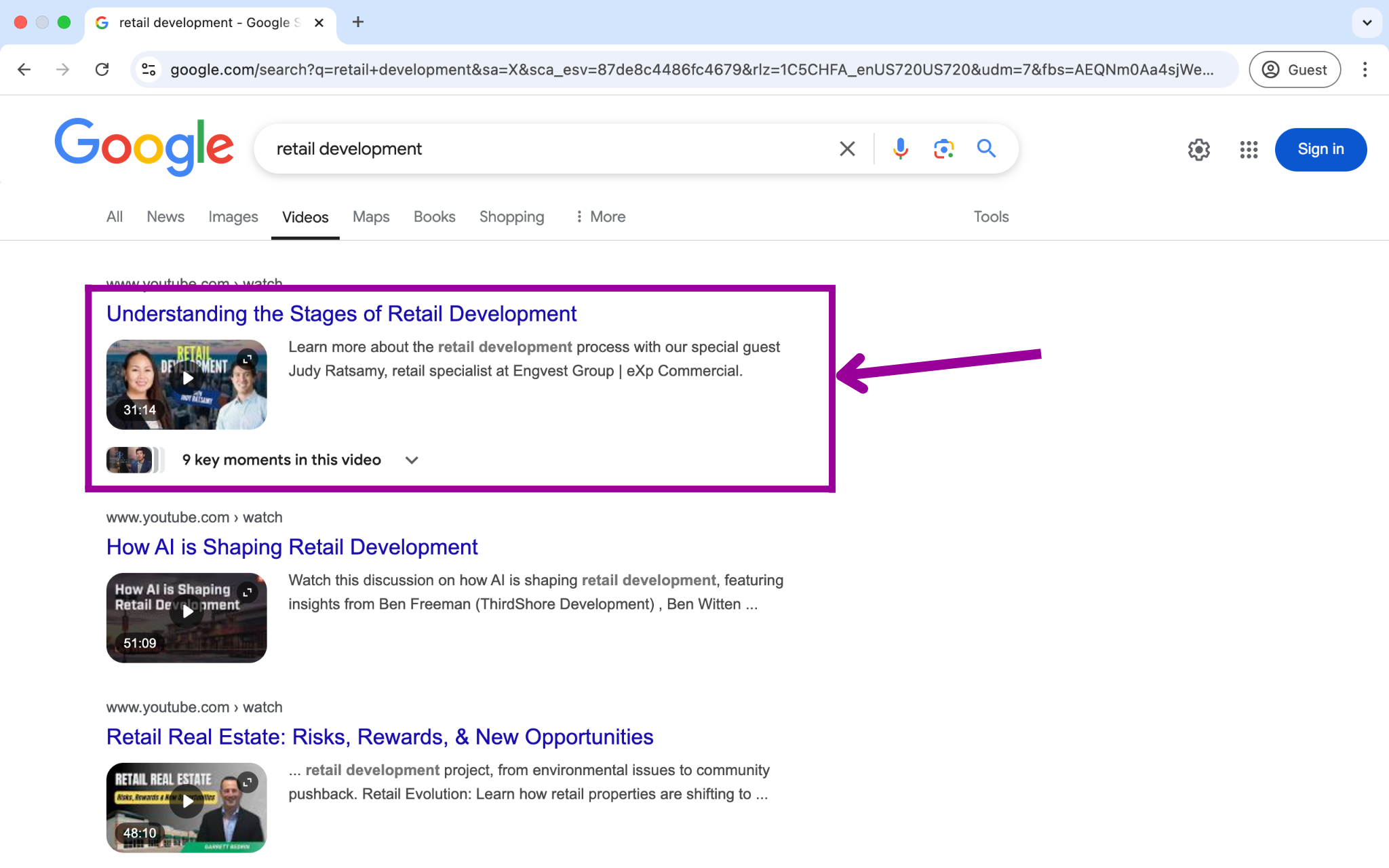Reload the current page
The image size is (1389, 868).
(102, 70)
